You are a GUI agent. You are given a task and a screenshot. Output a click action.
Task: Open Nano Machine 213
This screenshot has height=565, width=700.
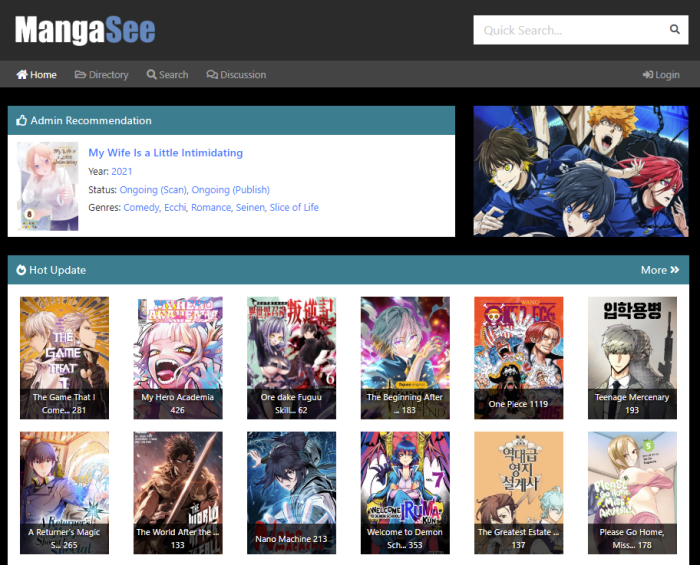(x=292, y=493)
